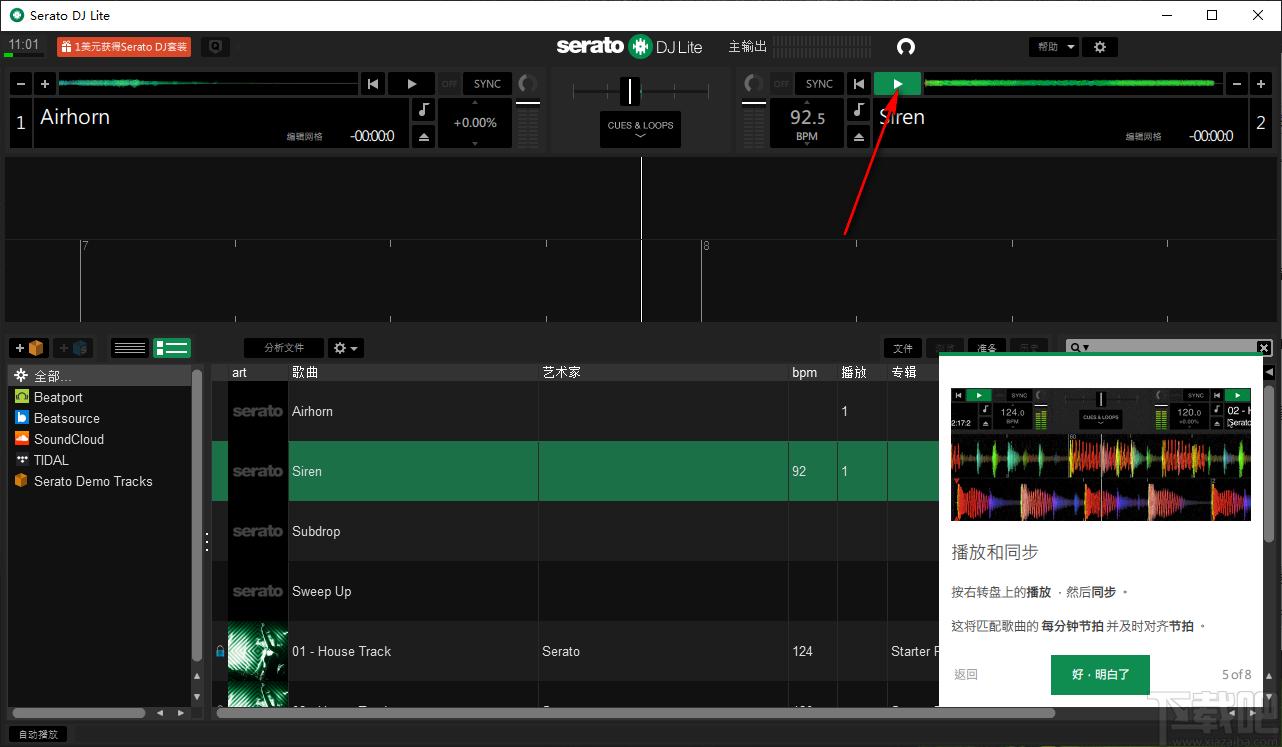Screen dimensions: 1282x747
Task: Toggle keylock note icon on deck 1
Action: pyautogui.click(x=424, y=110)
